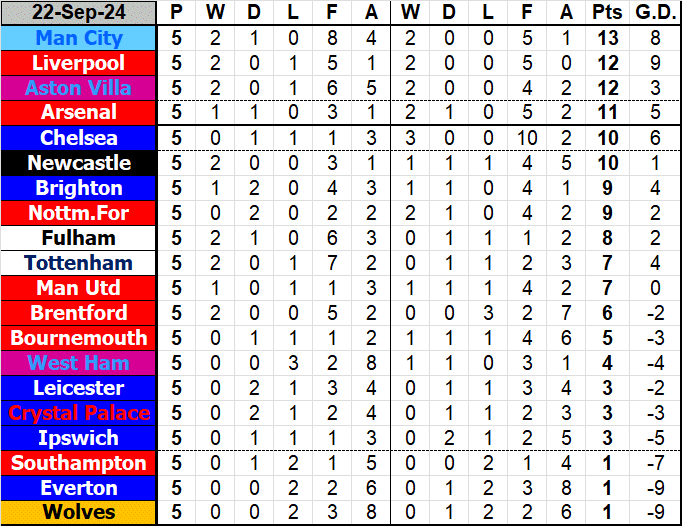Select the Crystal Palace team cell
The width and height of the screenshot is (682, 526).
click(79, 413)
